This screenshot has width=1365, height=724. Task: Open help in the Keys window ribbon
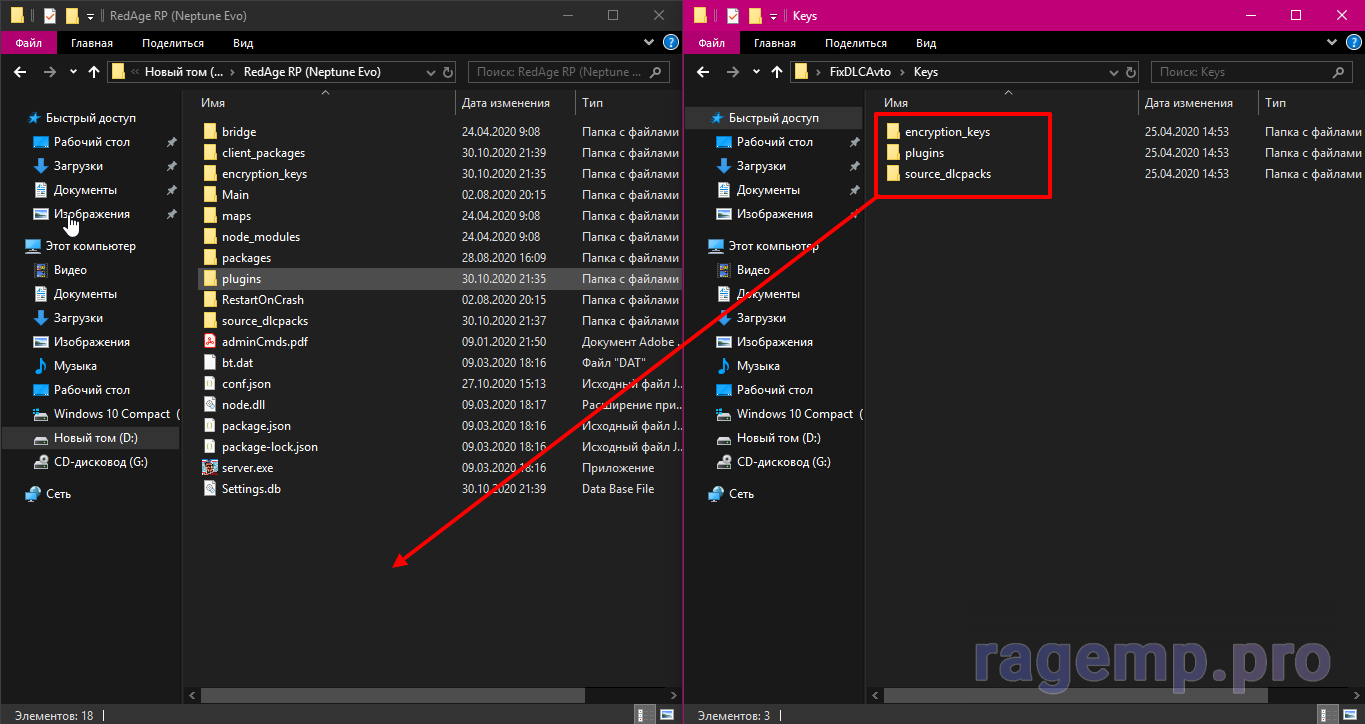point(1352,42)
